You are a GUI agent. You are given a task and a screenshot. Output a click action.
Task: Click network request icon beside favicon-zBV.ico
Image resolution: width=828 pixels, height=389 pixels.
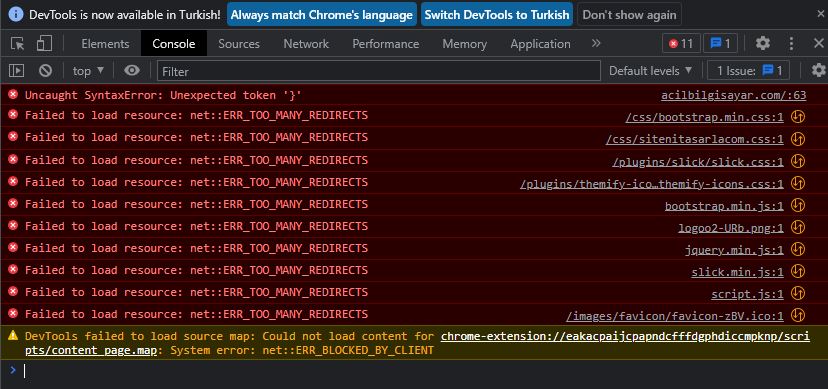(798, 316)
